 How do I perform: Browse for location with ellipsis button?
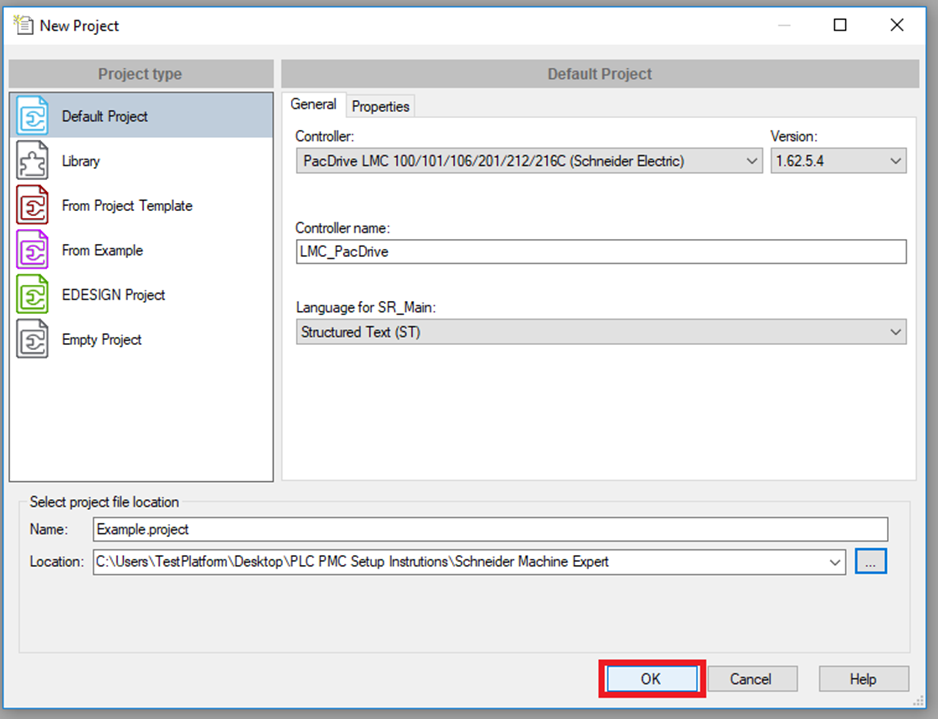click(870, 562)
